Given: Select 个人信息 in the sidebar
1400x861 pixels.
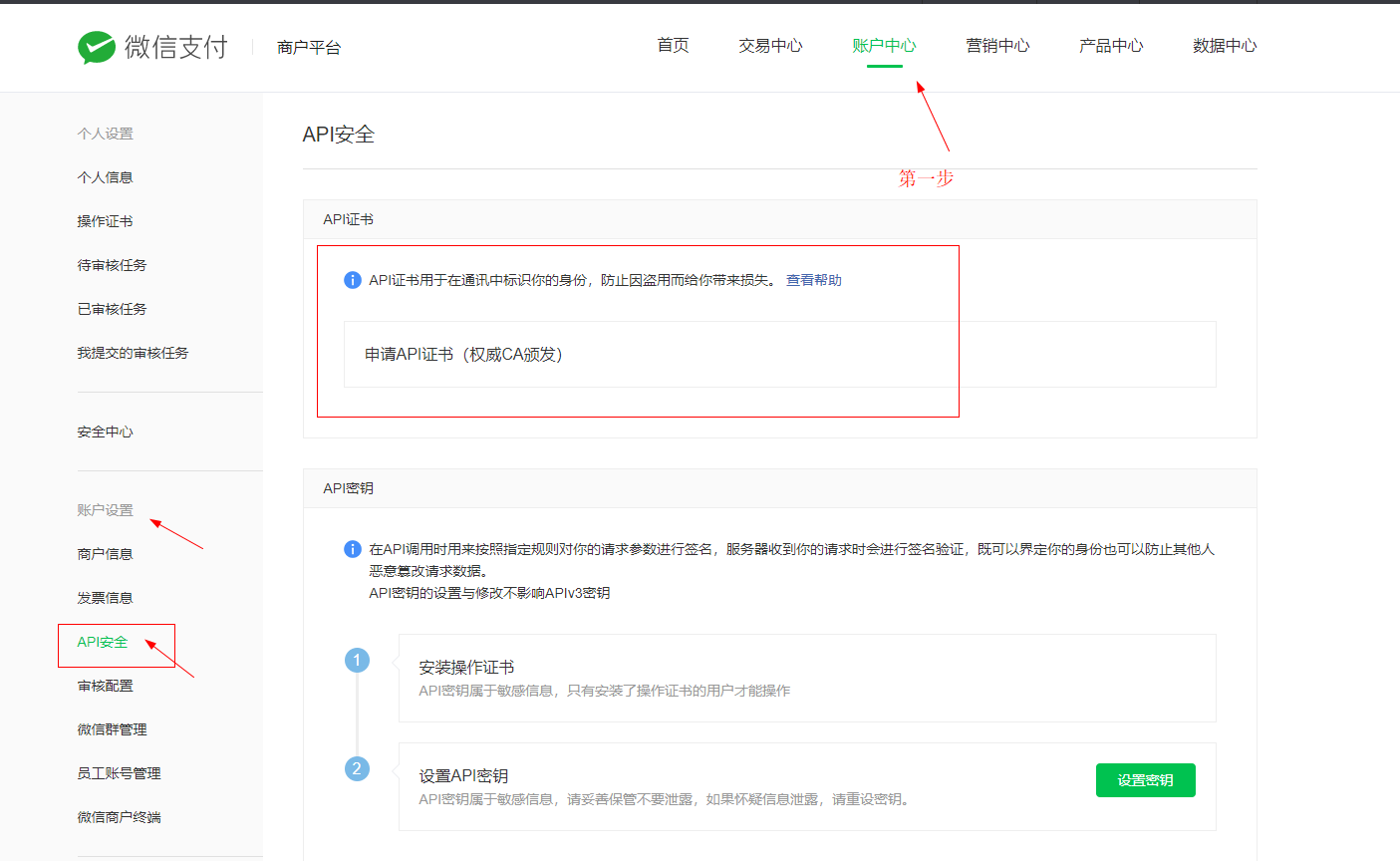Looking at the screenshot, I should click(x=105, y=177).
